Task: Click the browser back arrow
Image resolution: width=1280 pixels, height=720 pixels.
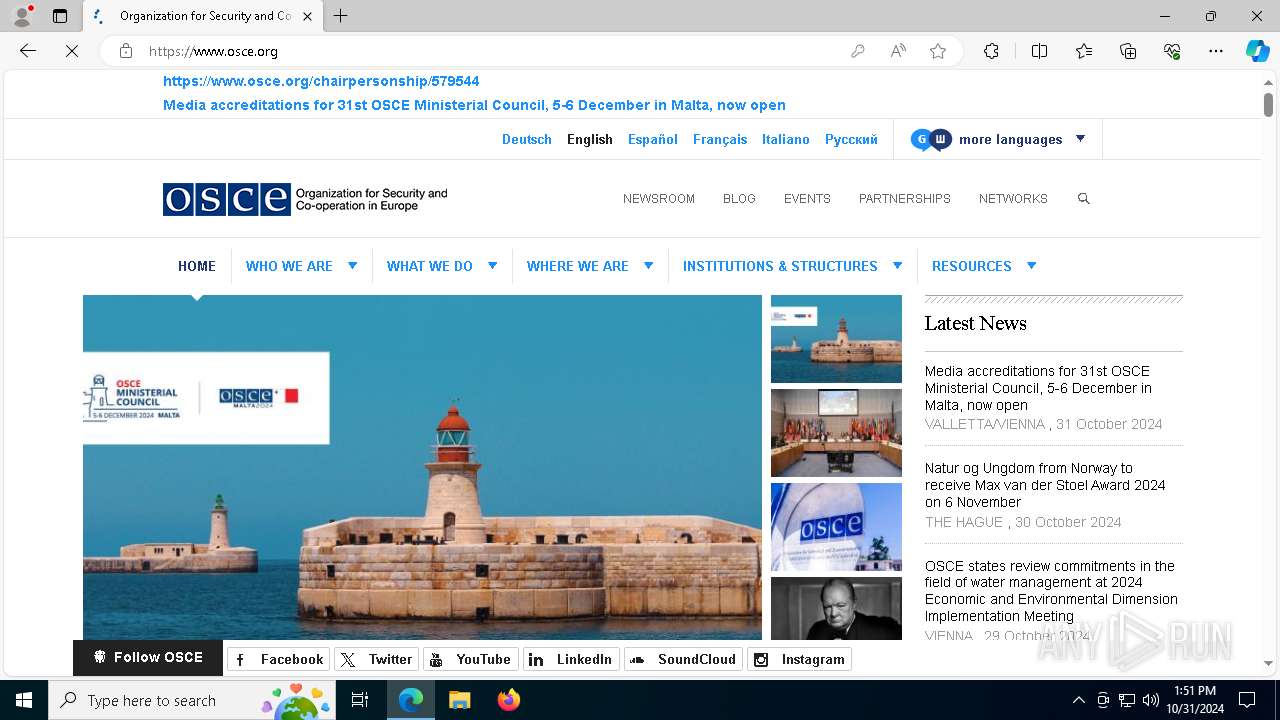Action: [28, 51]
